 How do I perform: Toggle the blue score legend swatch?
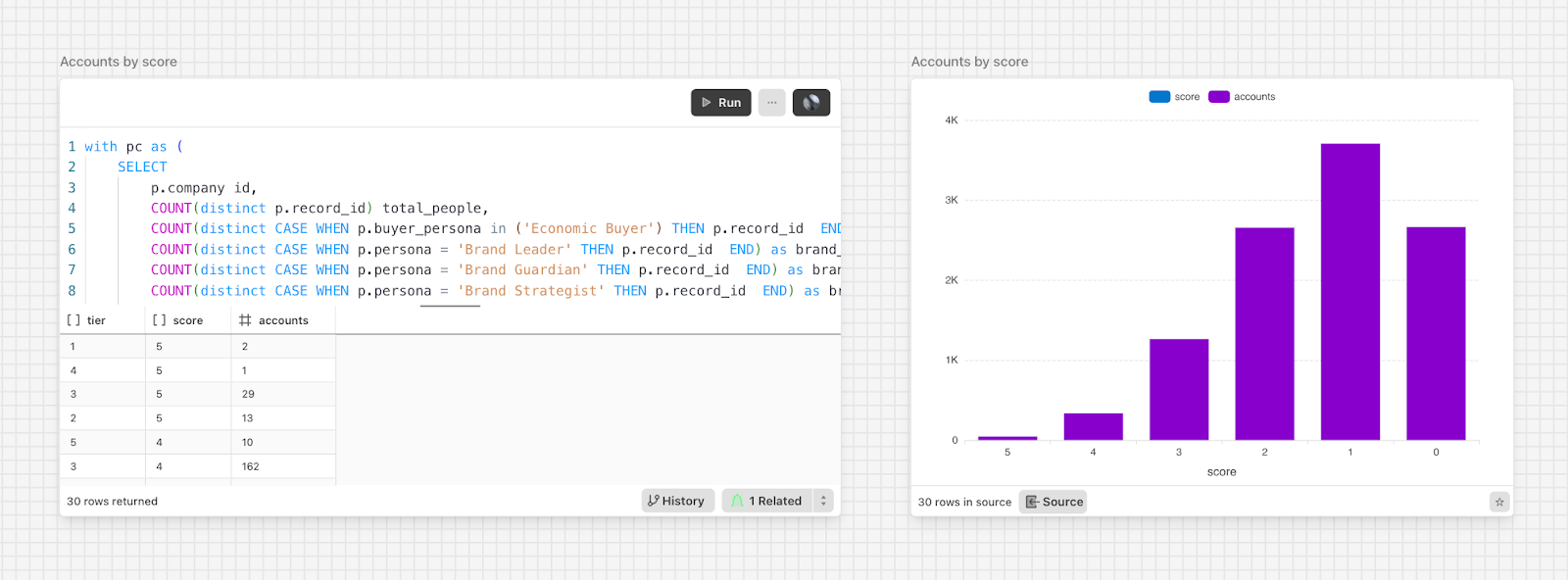coord(1159,97)
